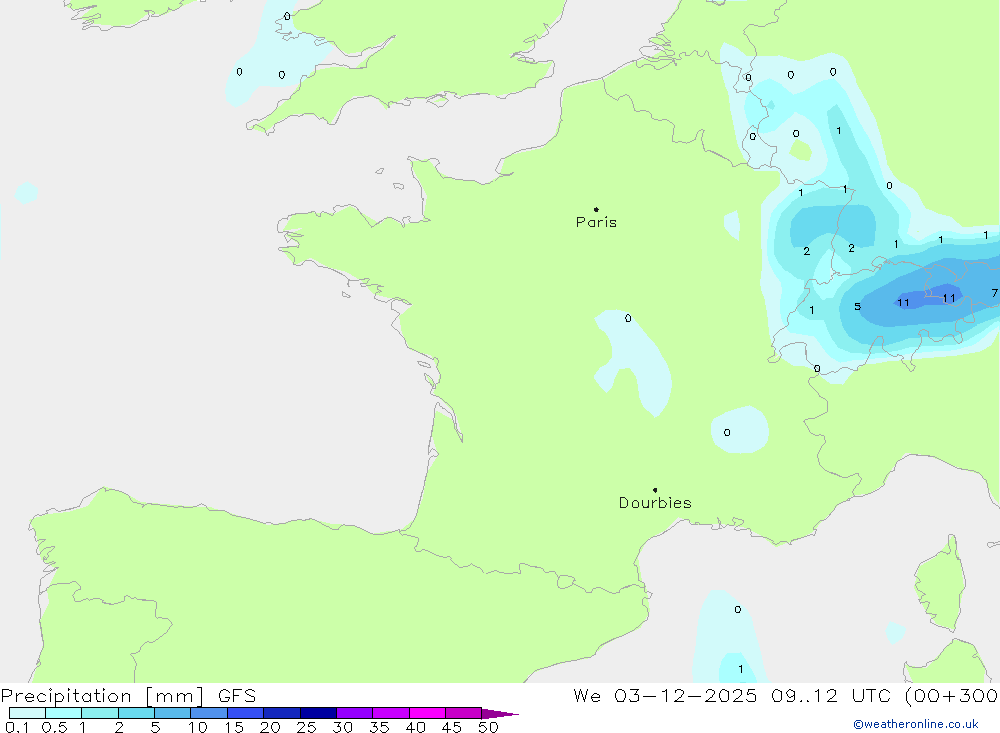The image size is (1000, 733).
Task: Pick the 40–45 mm magenta legend swatch
Action: 427,713
